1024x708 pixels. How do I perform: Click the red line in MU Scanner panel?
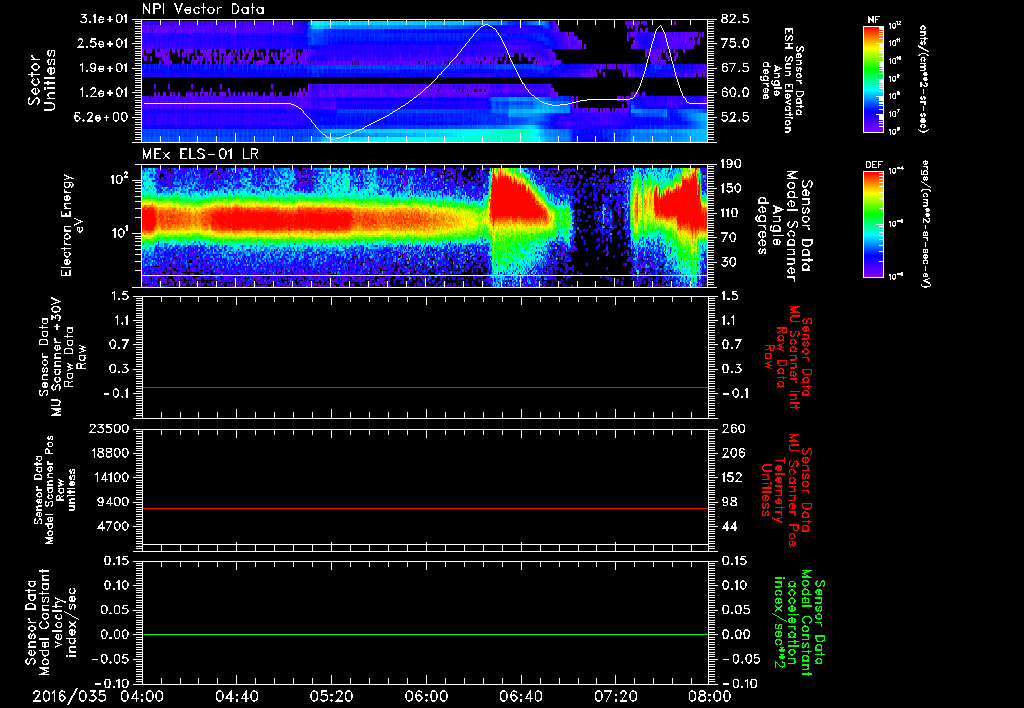pos(424,387)
